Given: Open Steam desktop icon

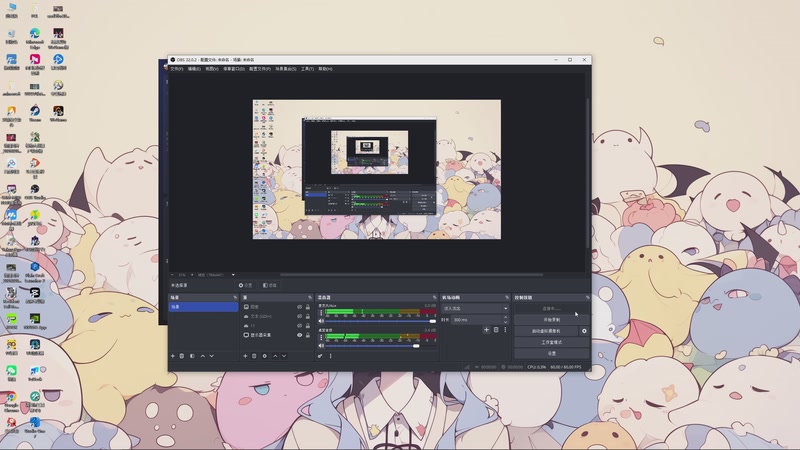Looking at the screenshot, I should point(35,113).
